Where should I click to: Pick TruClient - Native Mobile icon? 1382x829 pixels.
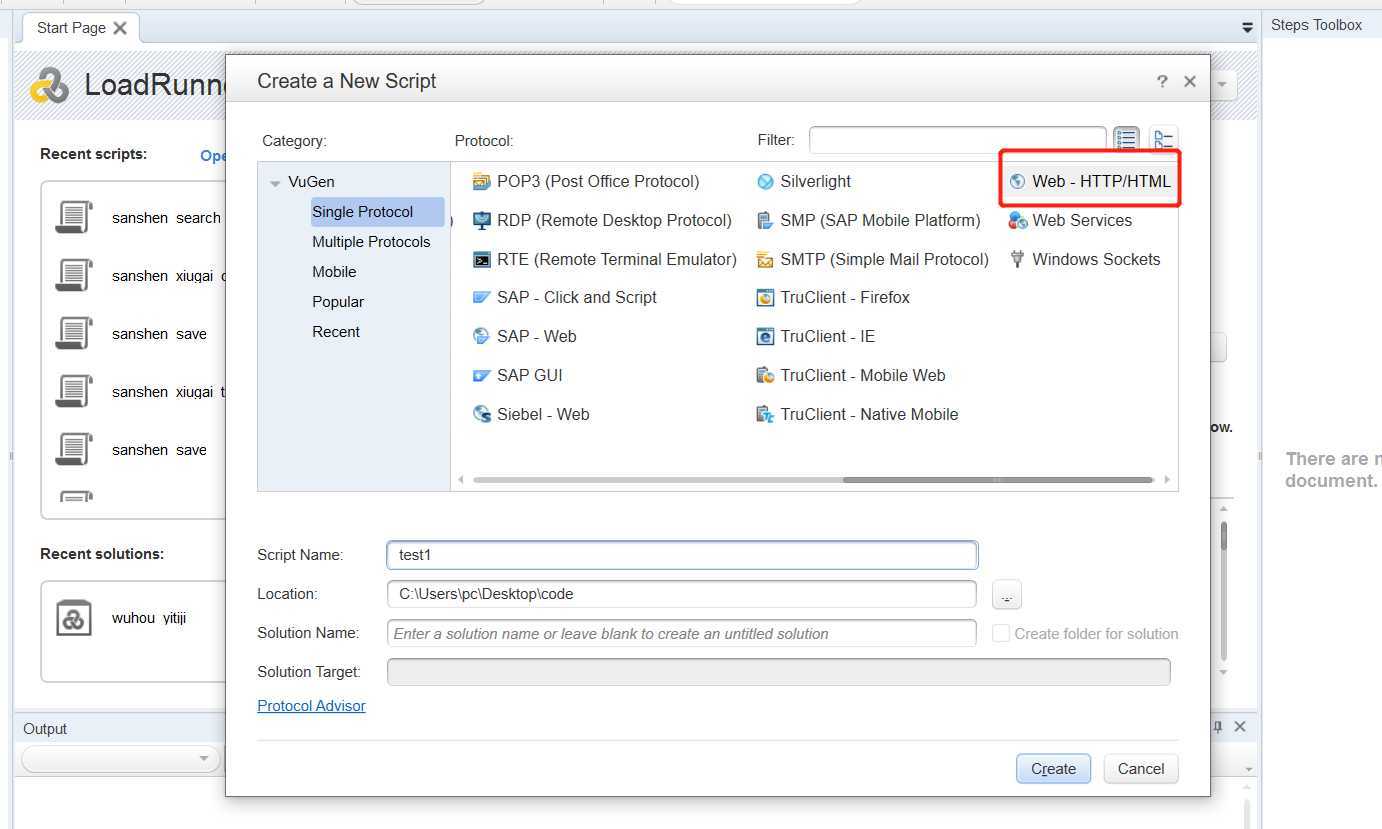click(765, 414)
